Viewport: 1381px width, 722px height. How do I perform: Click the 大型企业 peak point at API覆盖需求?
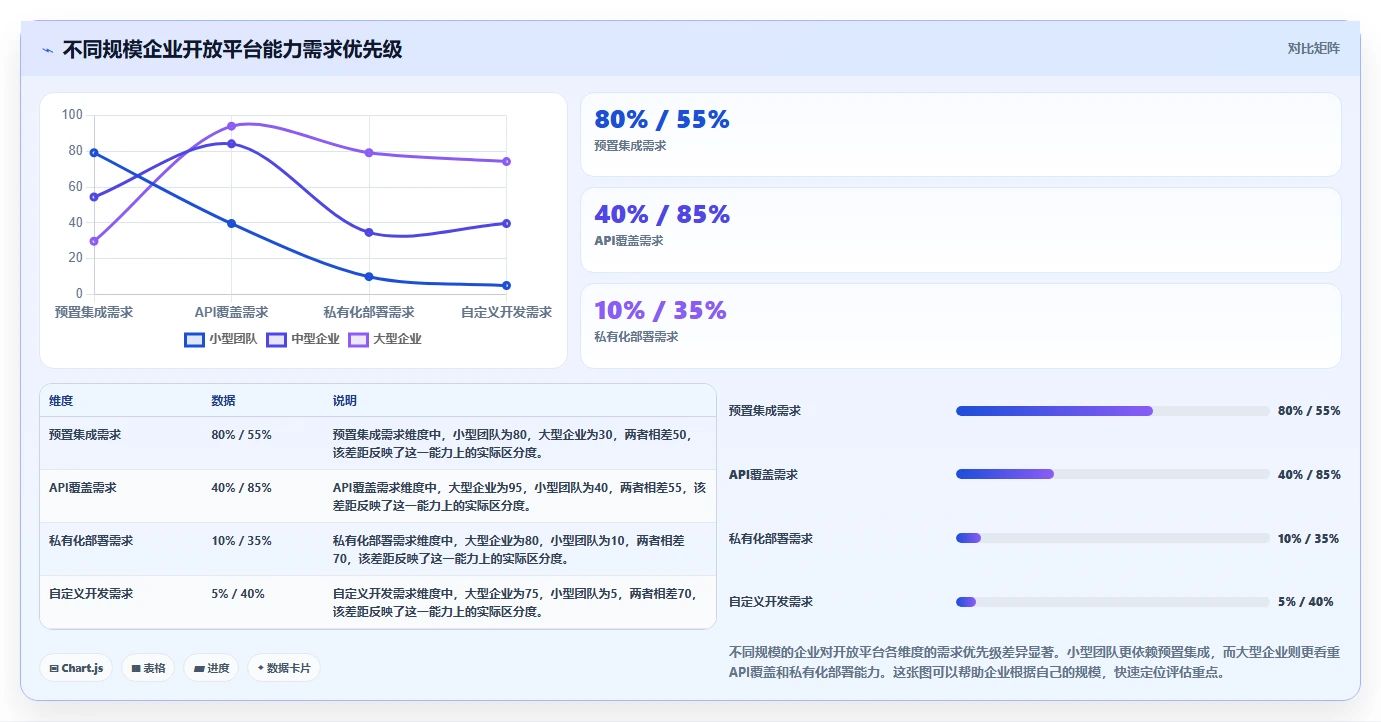point(231,126)
